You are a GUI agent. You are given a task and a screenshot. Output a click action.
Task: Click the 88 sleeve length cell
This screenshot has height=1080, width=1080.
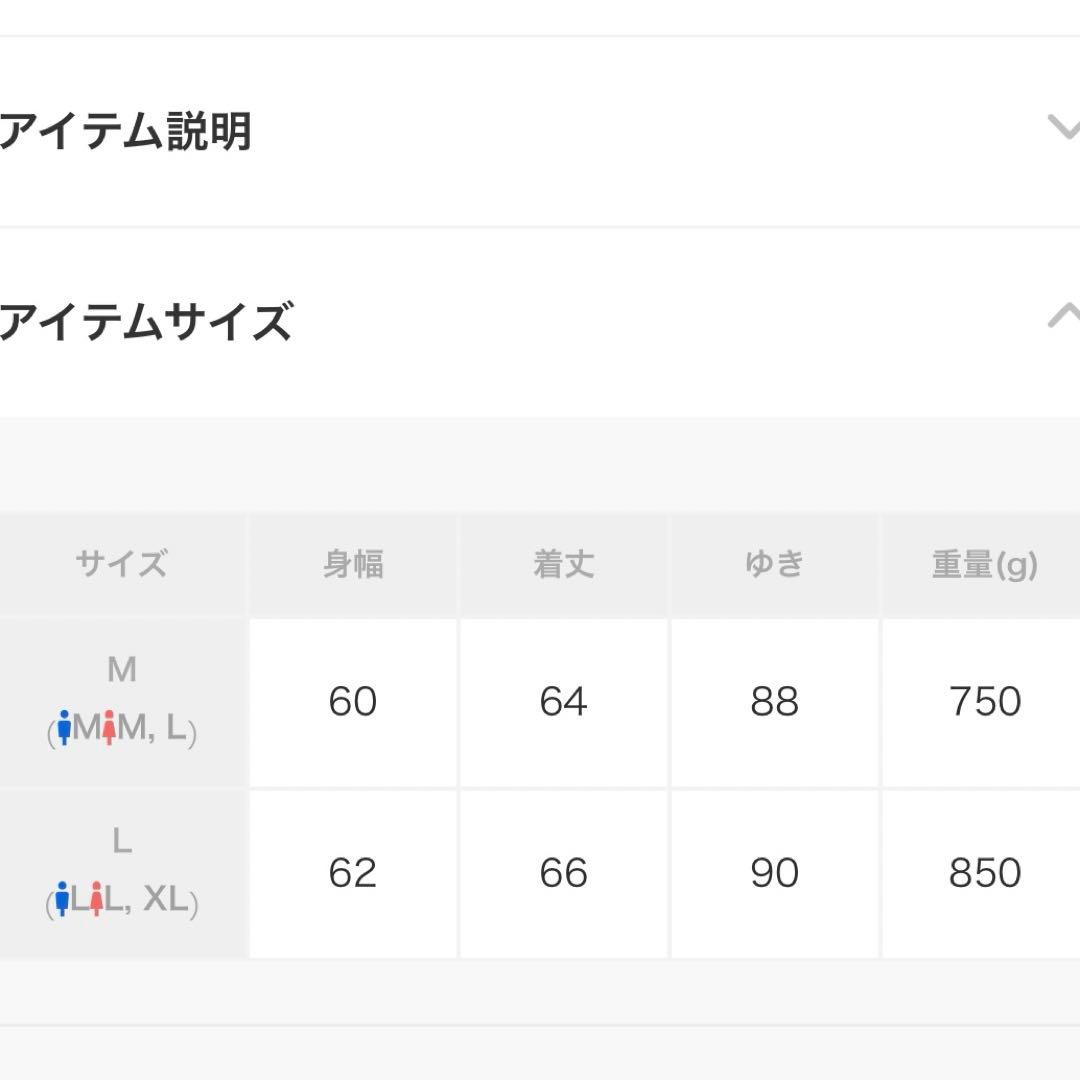click(774, 701)
